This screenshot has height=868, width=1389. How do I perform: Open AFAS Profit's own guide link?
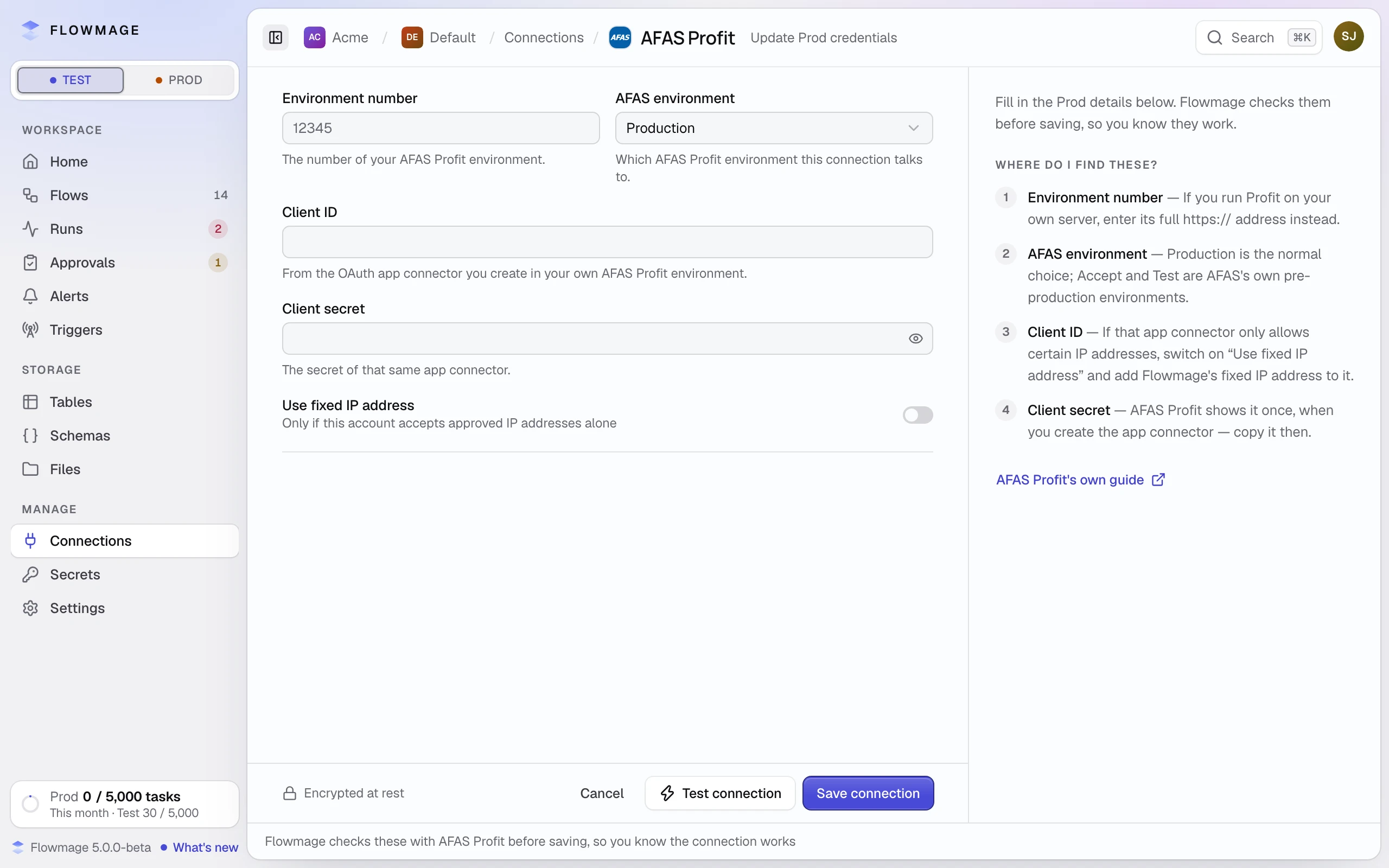[x=1081, y=480]
